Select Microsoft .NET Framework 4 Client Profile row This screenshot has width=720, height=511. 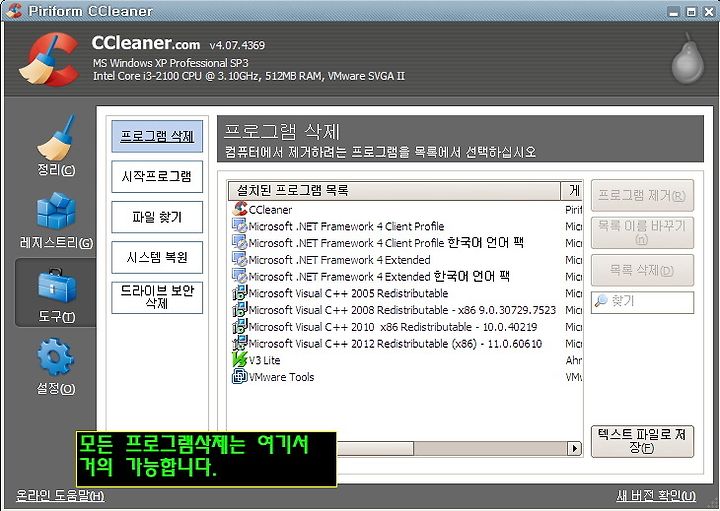346,226
